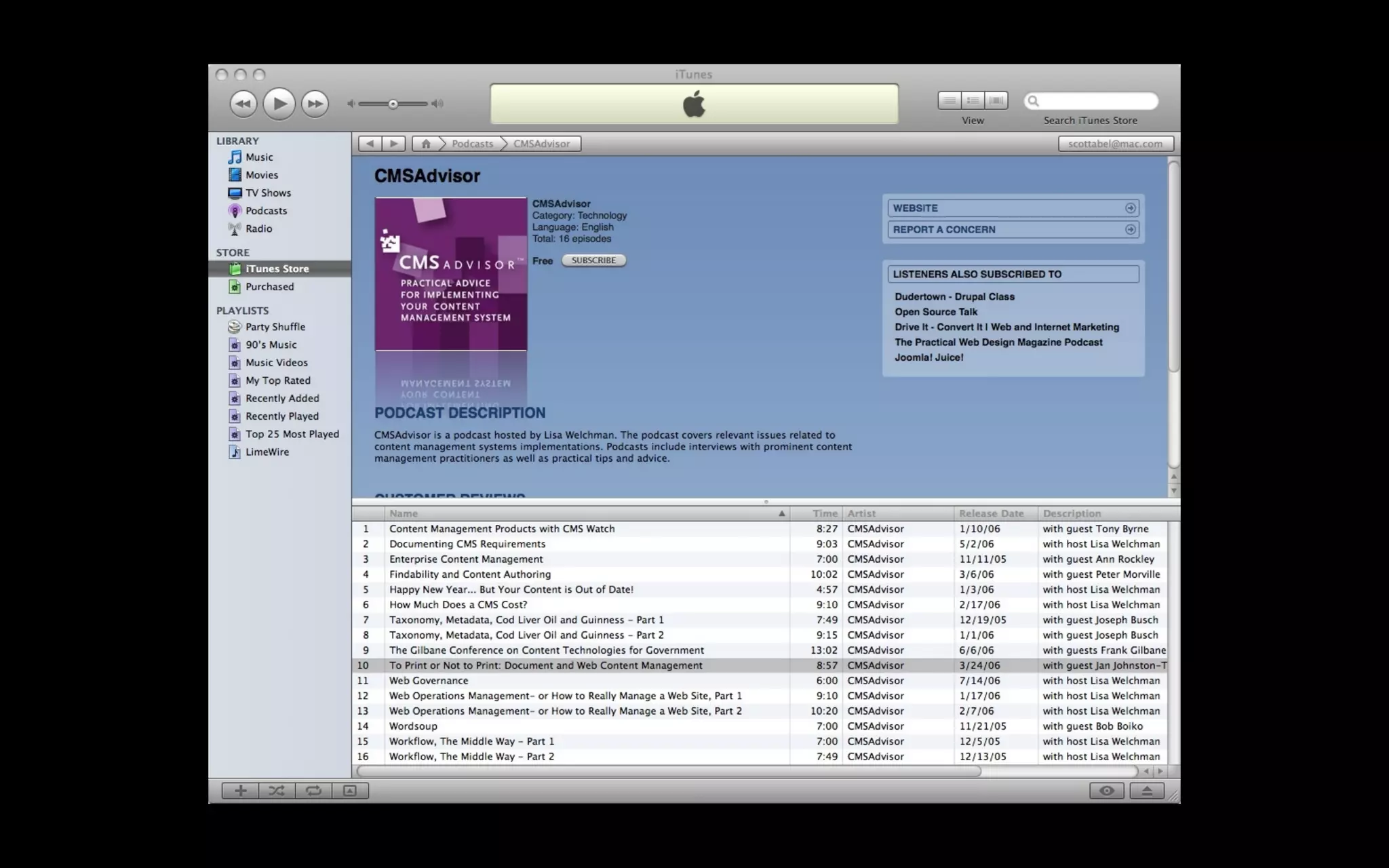Image resolution: width=1389 pixels, height=868 pixels.
Task: Click the eject disc button
Action: tap(1147, 791)
